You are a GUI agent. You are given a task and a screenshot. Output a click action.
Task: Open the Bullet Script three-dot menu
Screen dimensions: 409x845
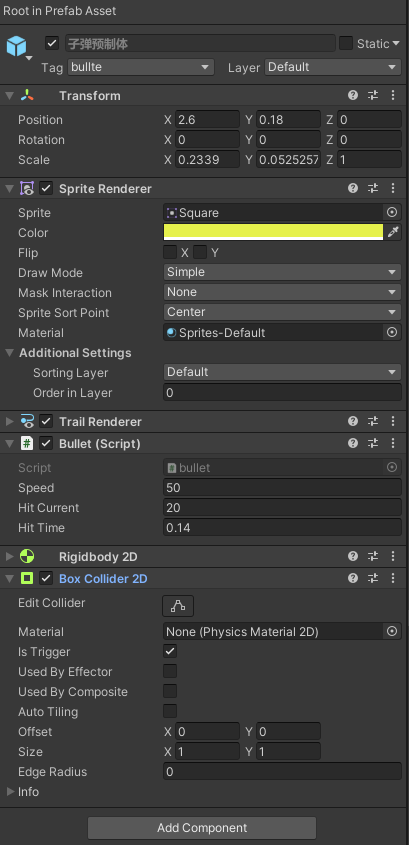[393, 443]
